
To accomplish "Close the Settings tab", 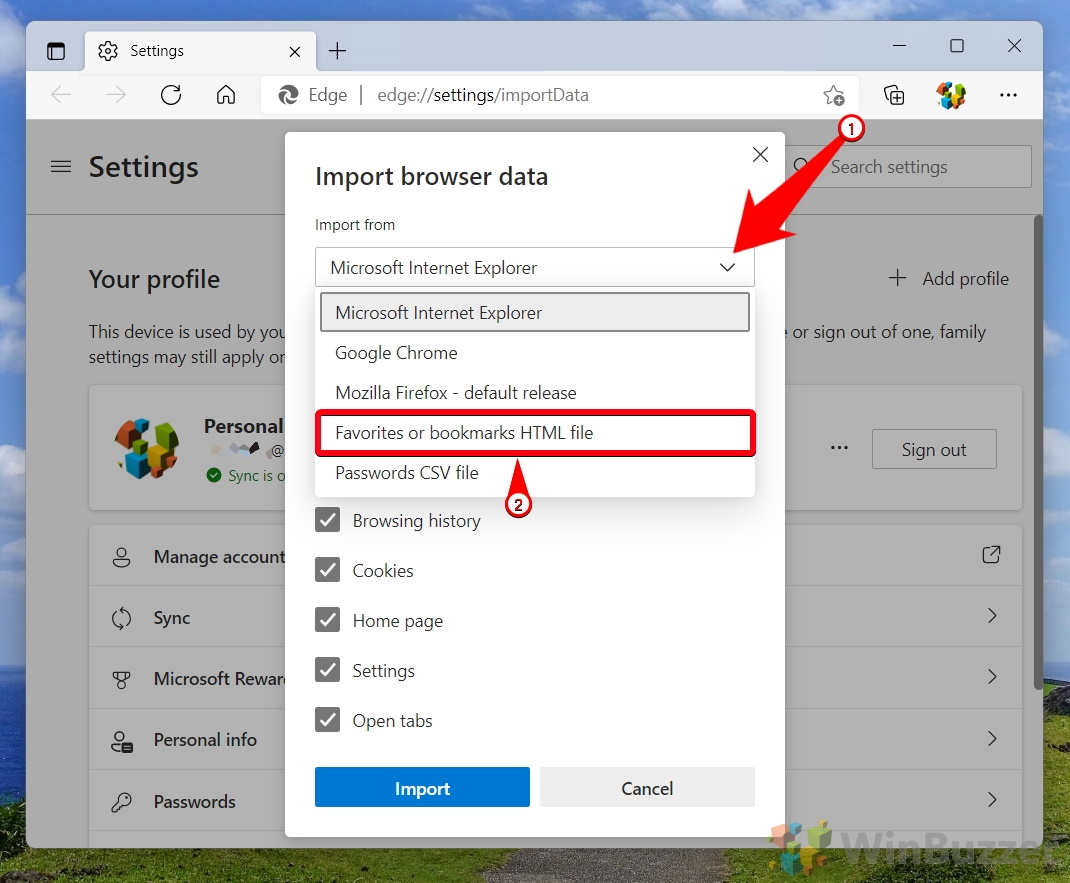I will pos(295,52).
